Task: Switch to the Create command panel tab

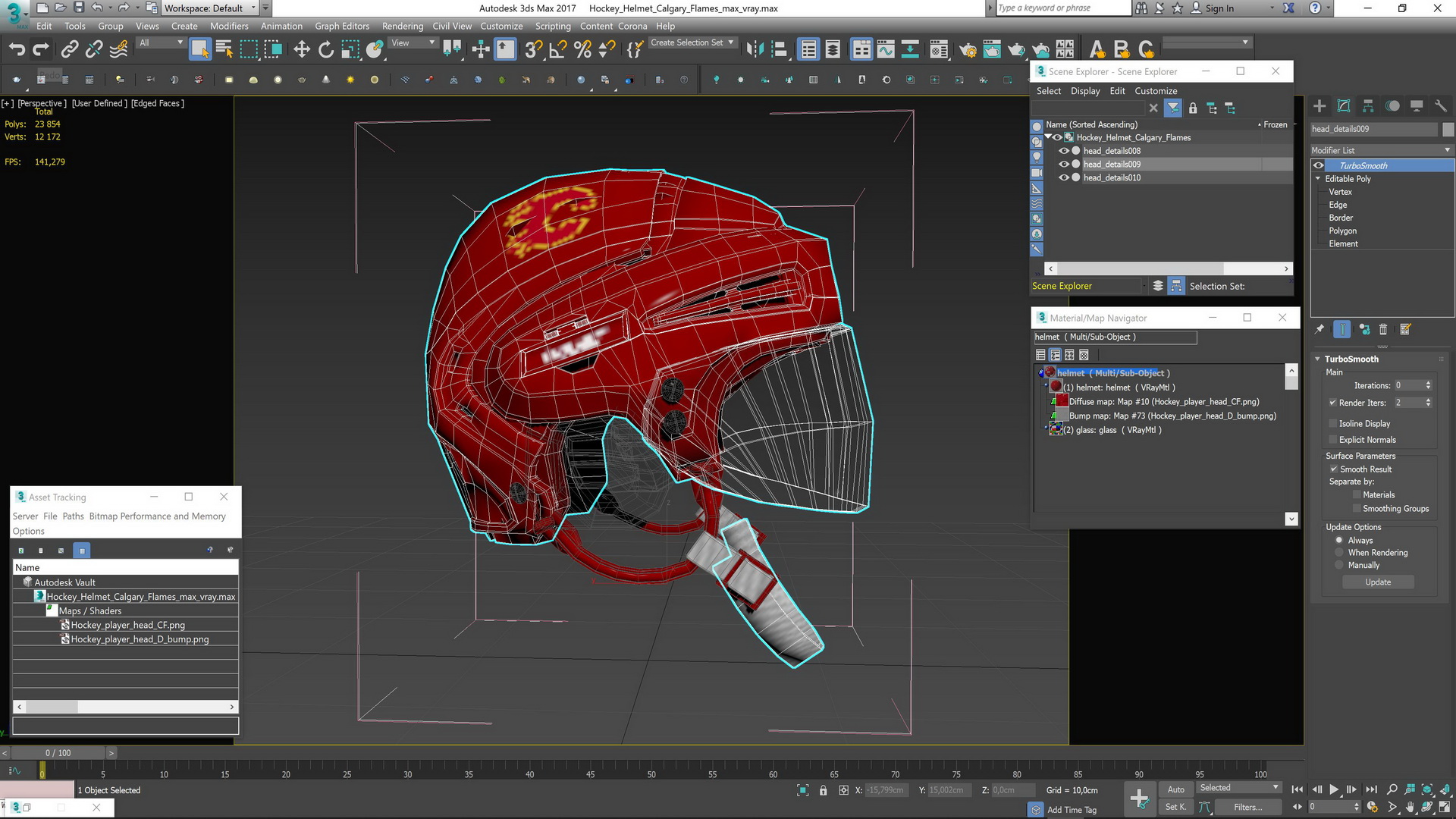Action: pos(1319,106)
